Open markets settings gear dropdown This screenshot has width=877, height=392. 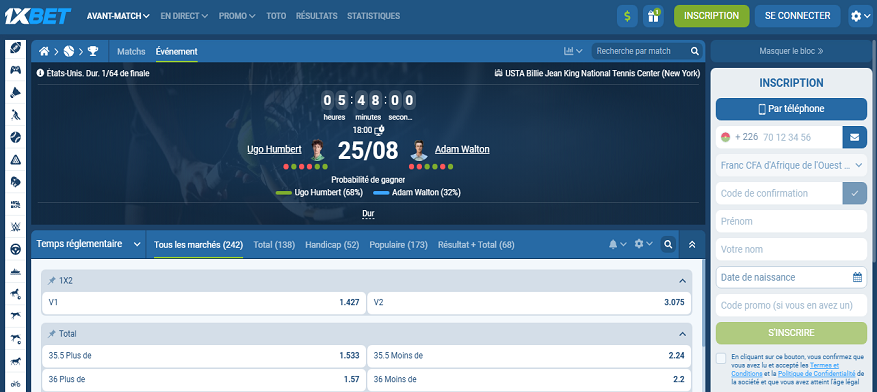pyautogui.click(x=644, y=244)
